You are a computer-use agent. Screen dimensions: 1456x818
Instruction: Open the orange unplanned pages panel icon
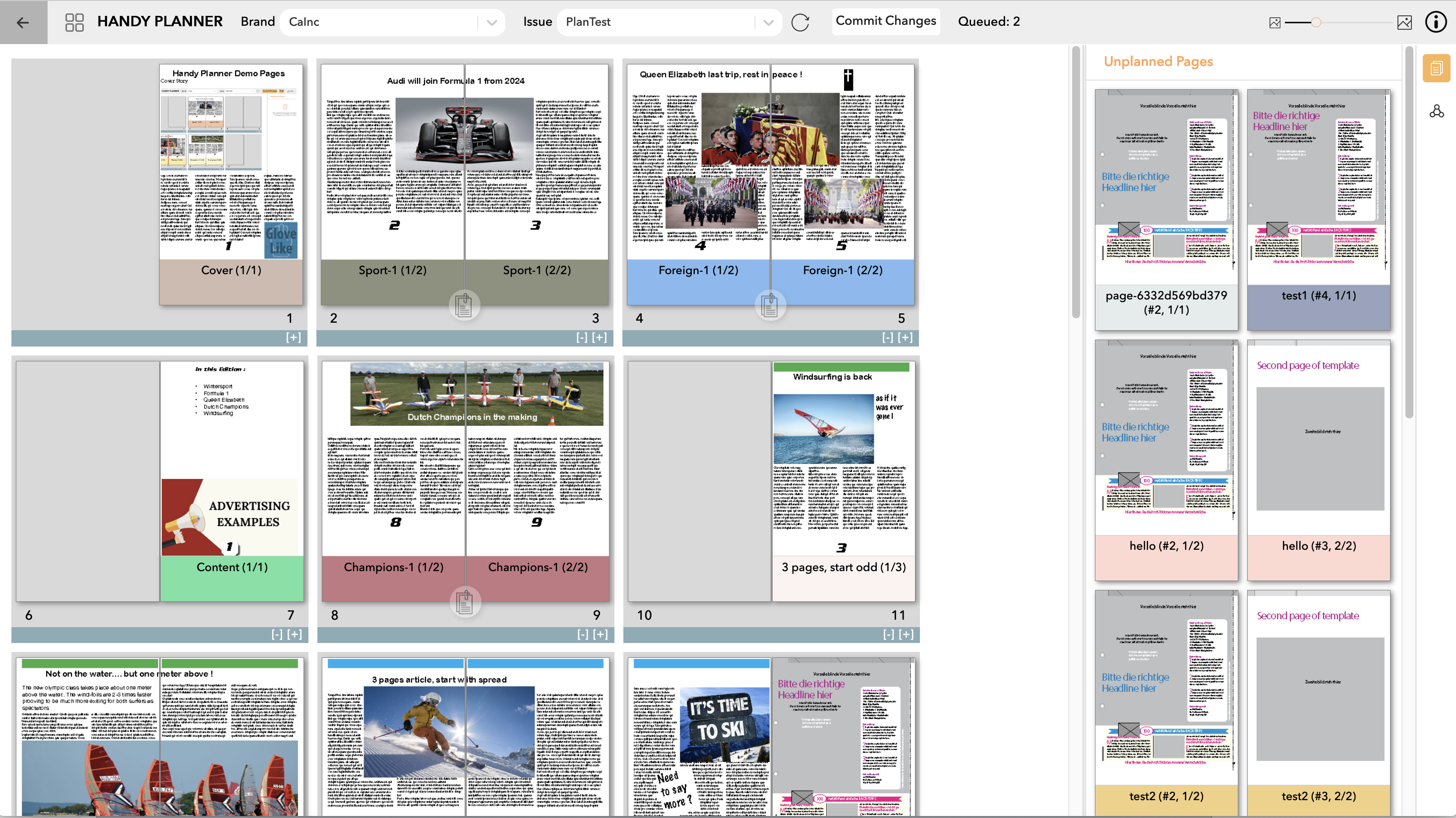(x=1436, y=68)
